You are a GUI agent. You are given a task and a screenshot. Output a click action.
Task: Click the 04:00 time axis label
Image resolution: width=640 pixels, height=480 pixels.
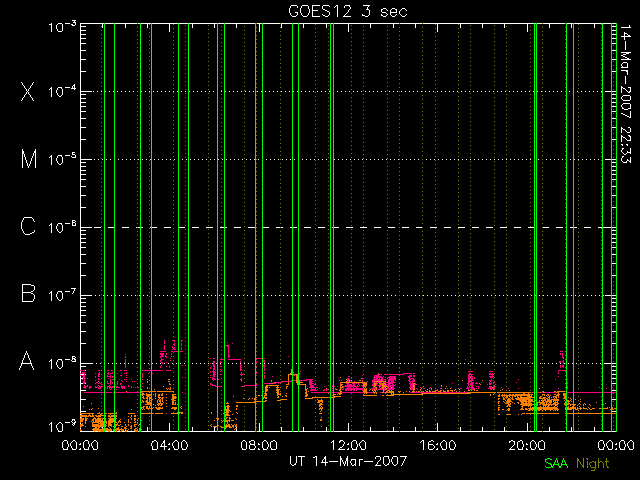pyautogui.click(x=169, y=445)
